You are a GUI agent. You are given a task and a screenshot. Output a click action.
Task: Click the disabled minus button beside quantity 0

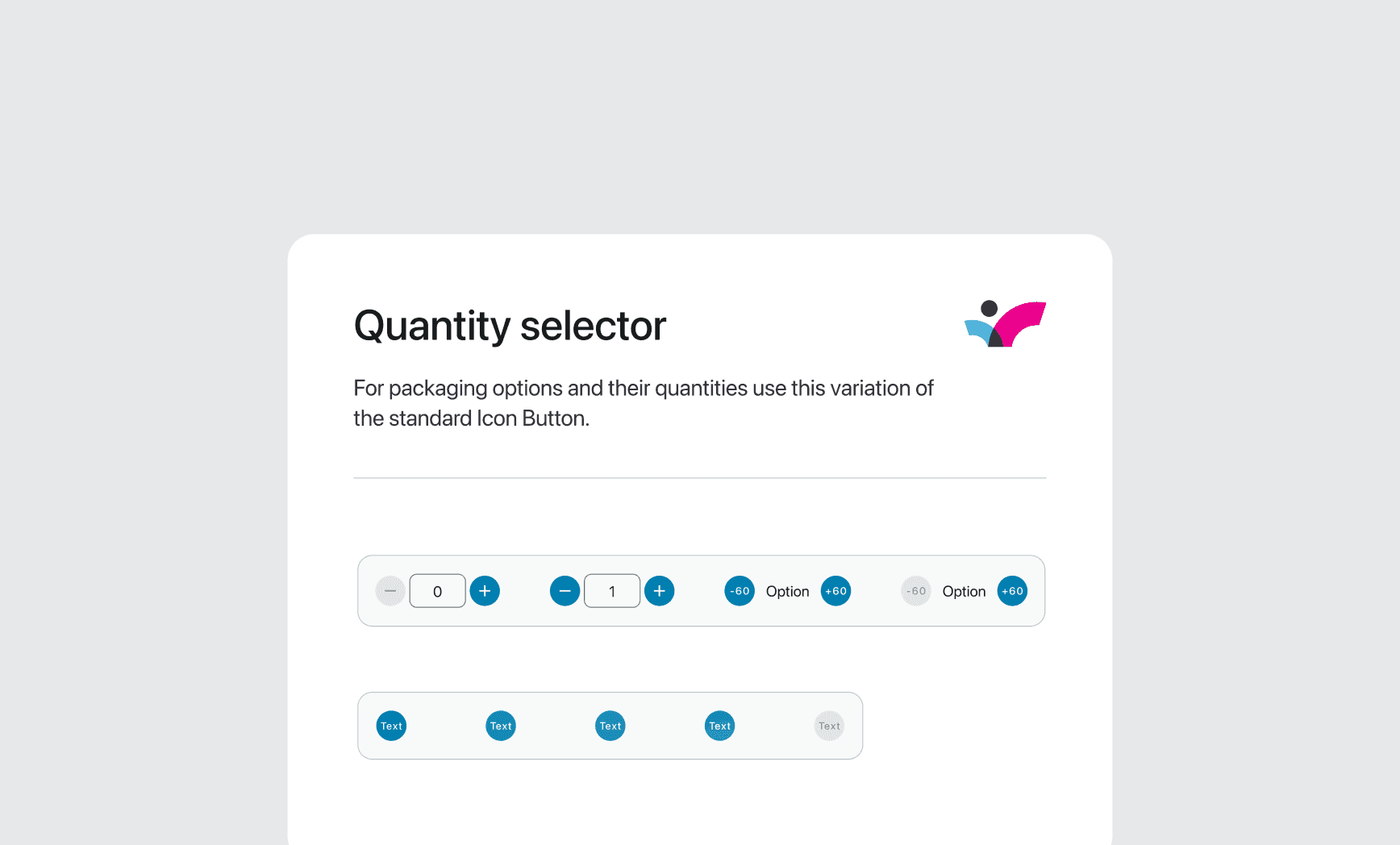[390, 591]
